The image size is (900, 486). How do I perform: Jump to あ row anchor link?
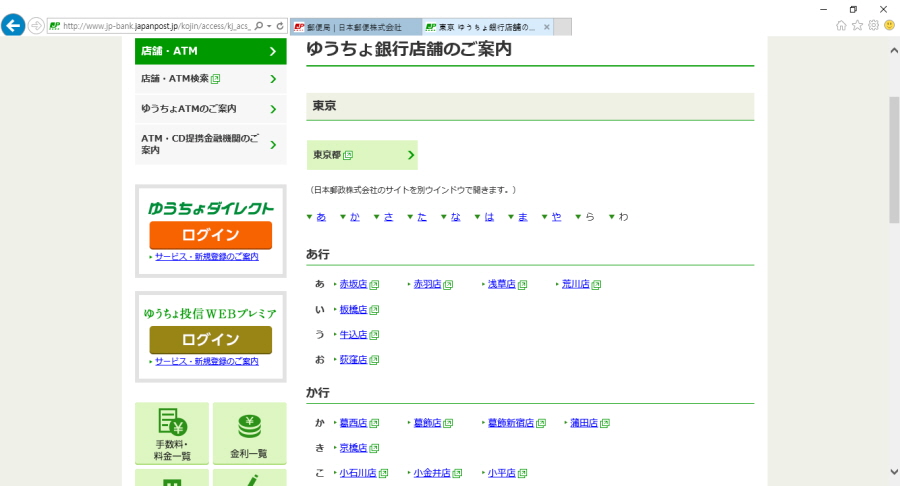[x=321, y=217]
